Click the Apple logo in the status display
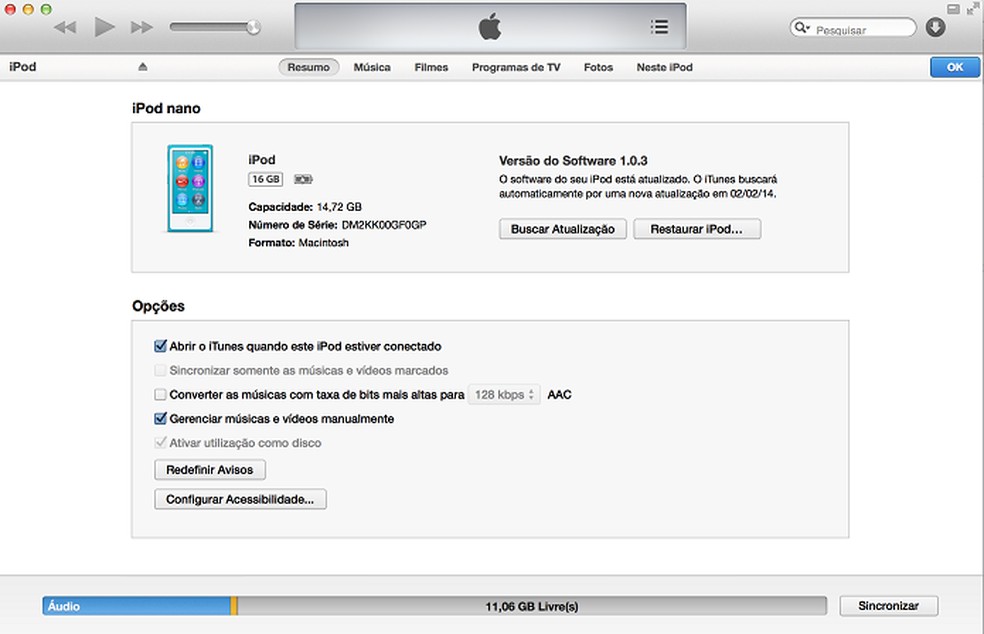The width and height of the screenshot is (984, 634). 489,26
